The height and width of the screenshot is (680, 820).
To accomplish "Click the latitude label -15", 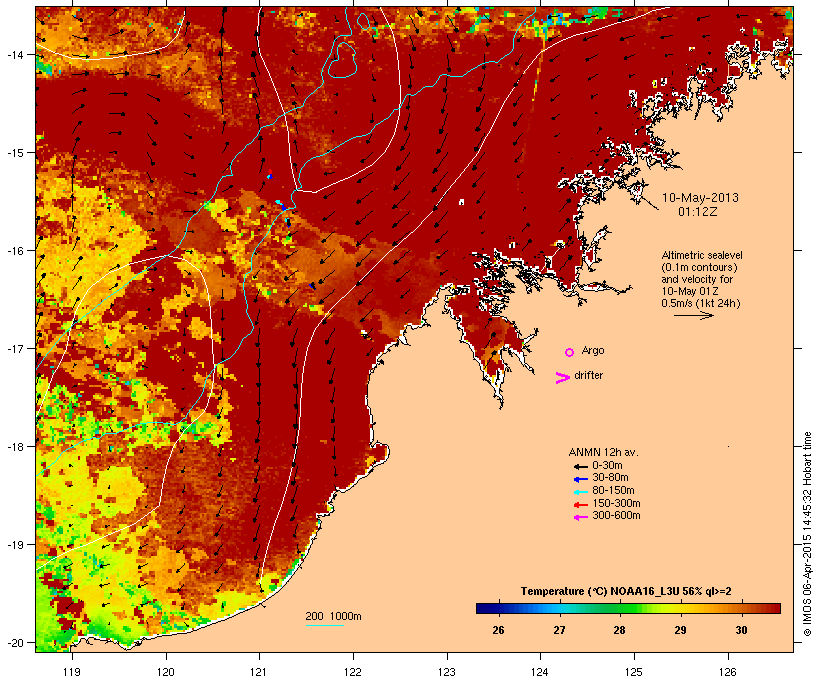I will coord(14,153).
